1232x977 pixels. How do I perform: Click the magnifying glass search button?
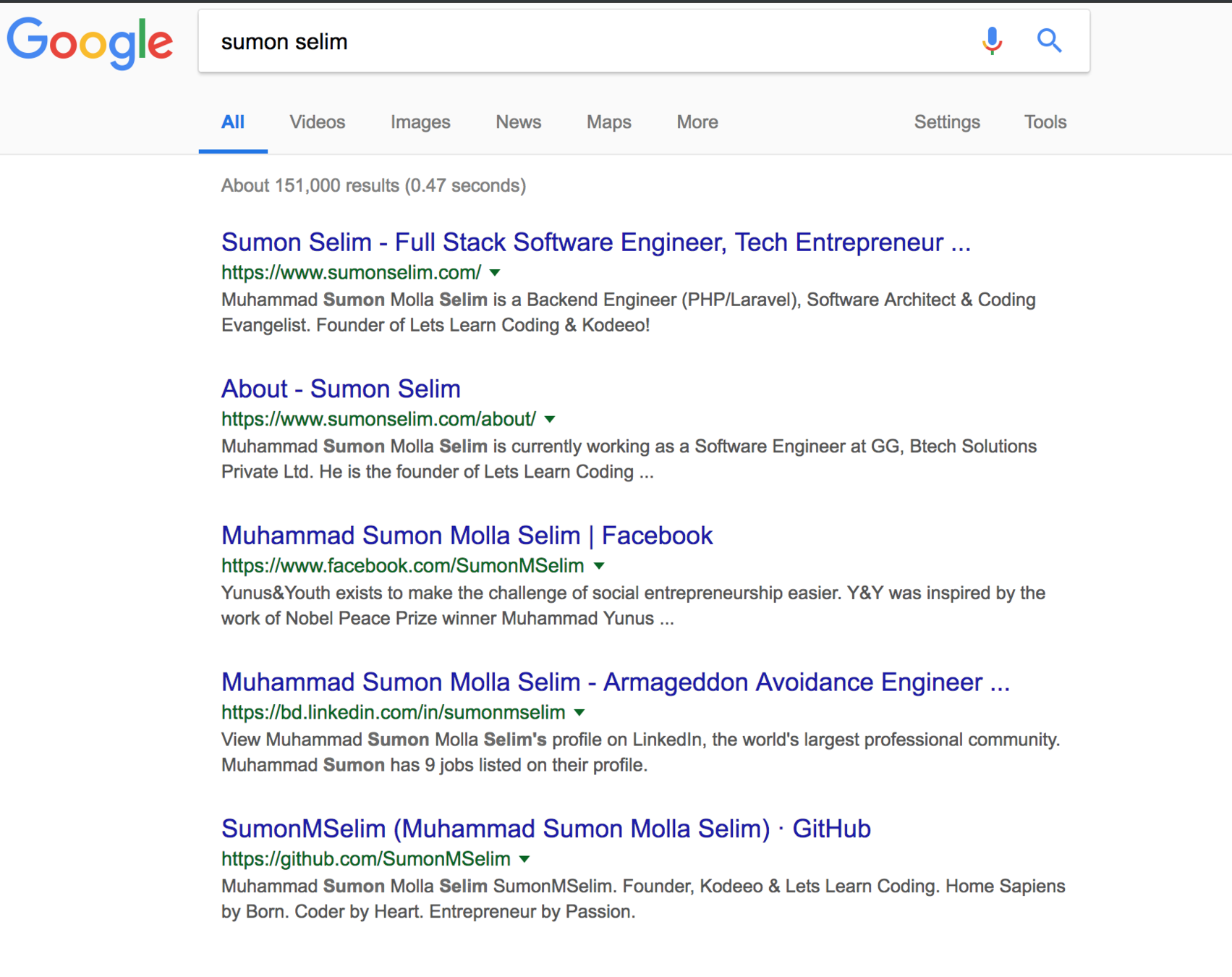(1049, 41)
